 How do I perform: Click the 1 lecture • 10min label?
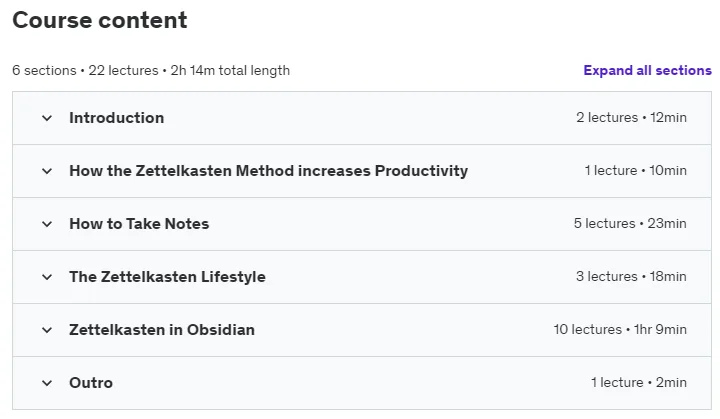[x=636, y=170]
